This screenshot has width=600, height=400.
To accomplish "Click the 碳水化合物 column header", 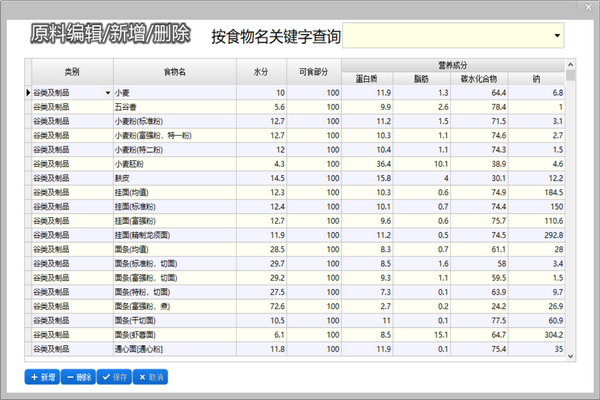I will coord(479,79).
